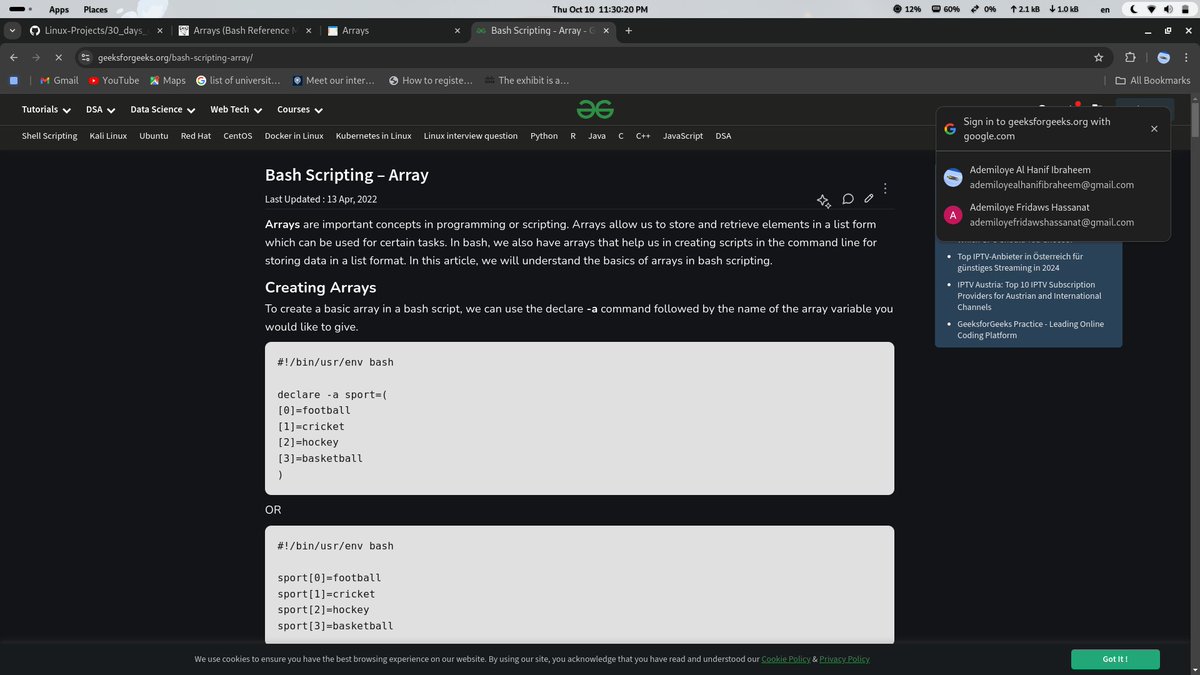Image resolution: width=1200 pixels, height=675 pixels.
Task: Click the volume indicator in the system tray
Action: [x=1168, y=8]
